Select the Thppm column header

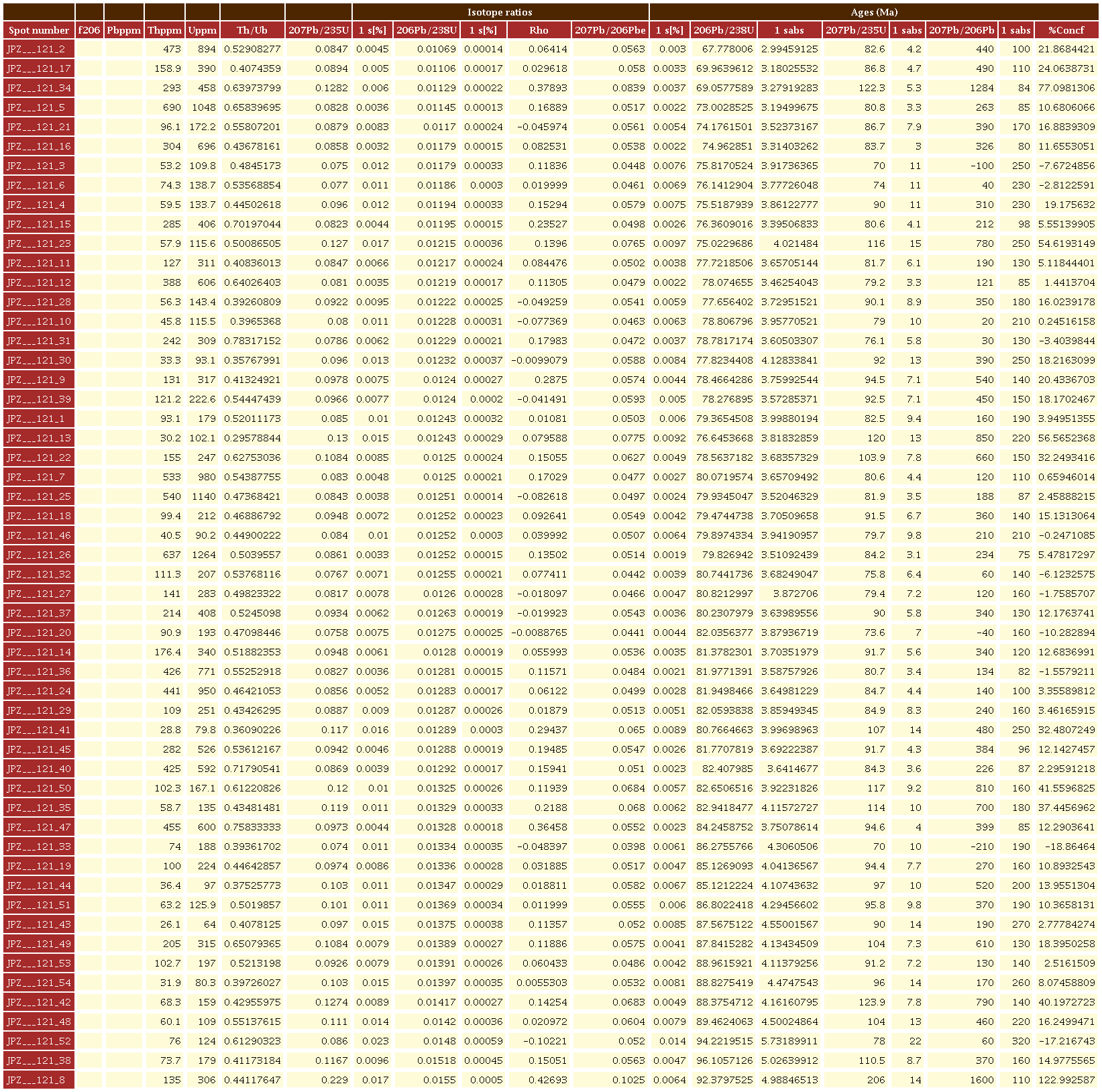coord(164,30)
